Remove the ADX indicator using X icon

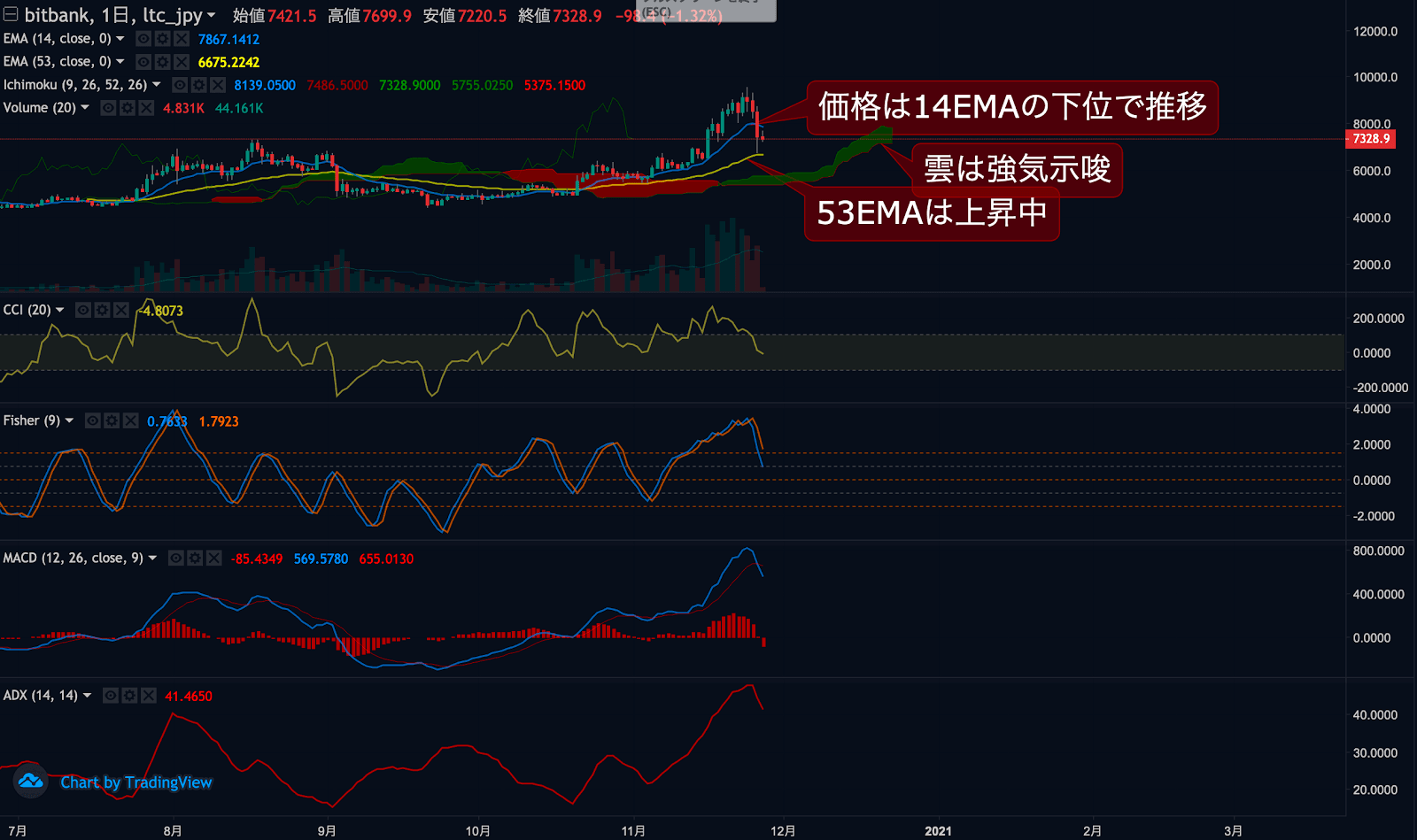[148, 696]
